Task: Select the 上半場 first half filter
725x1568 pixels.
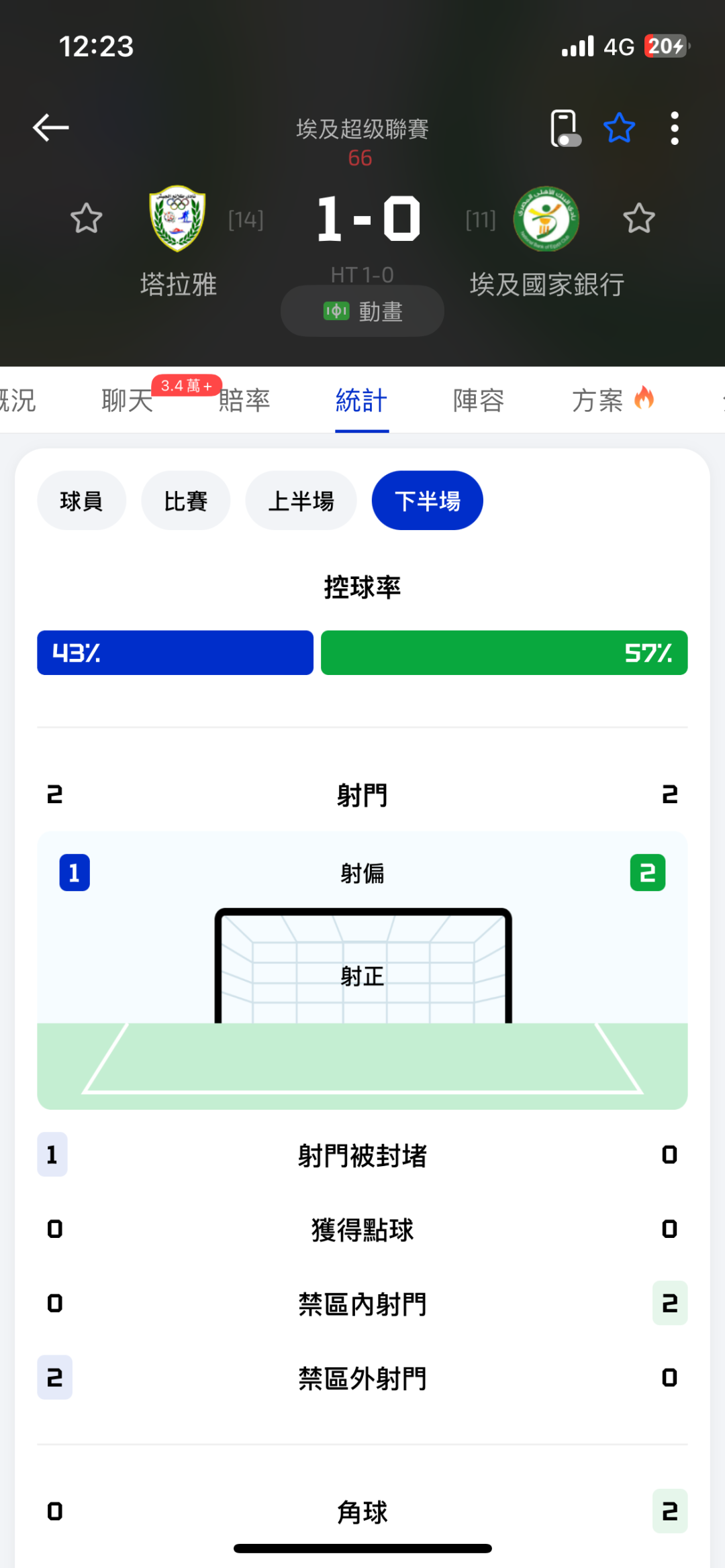Action: click(301, 501)
